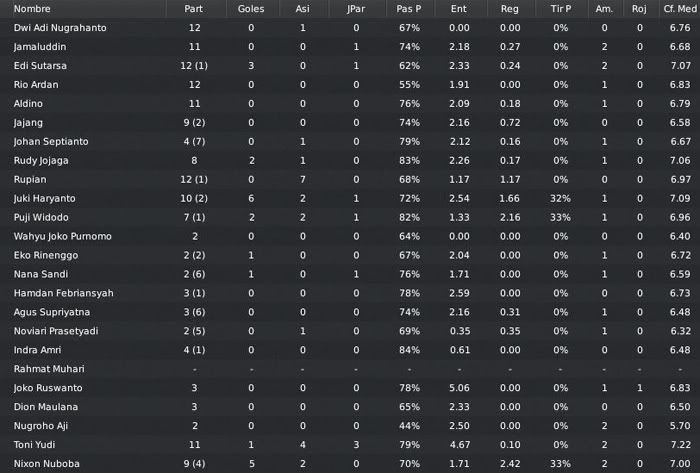Select the Rupian row

tap(350, 179)
